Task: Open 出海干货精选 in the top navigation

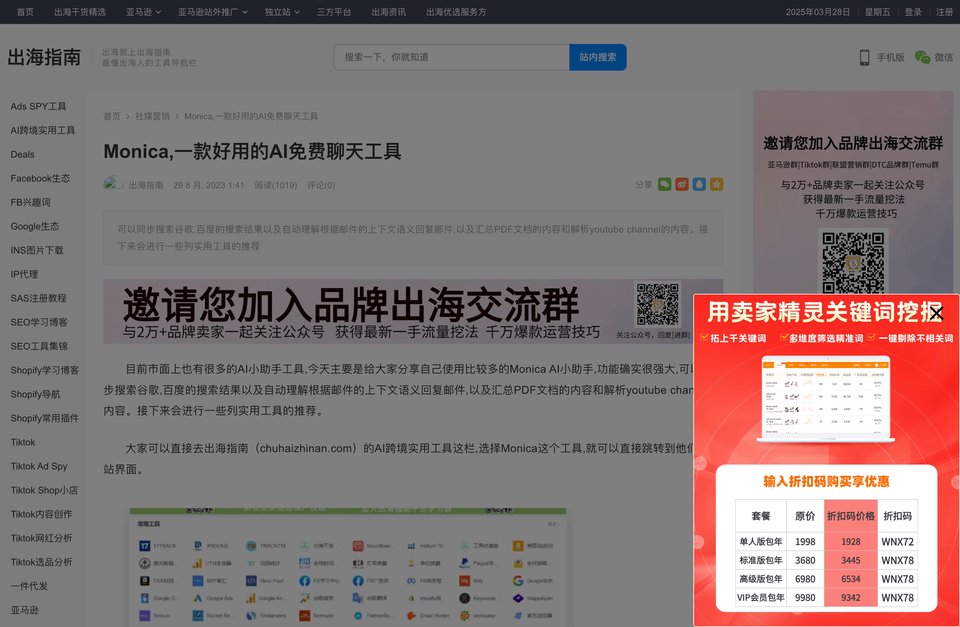Action: point(80,12)
